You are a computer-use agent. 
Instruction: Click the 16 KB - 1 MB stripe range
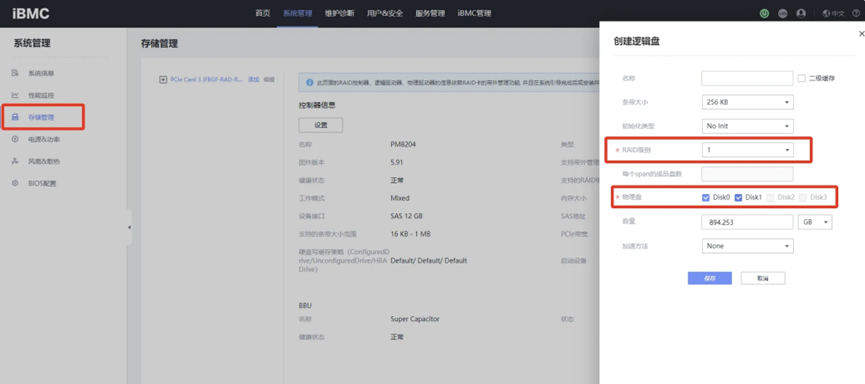pos(410,234)
